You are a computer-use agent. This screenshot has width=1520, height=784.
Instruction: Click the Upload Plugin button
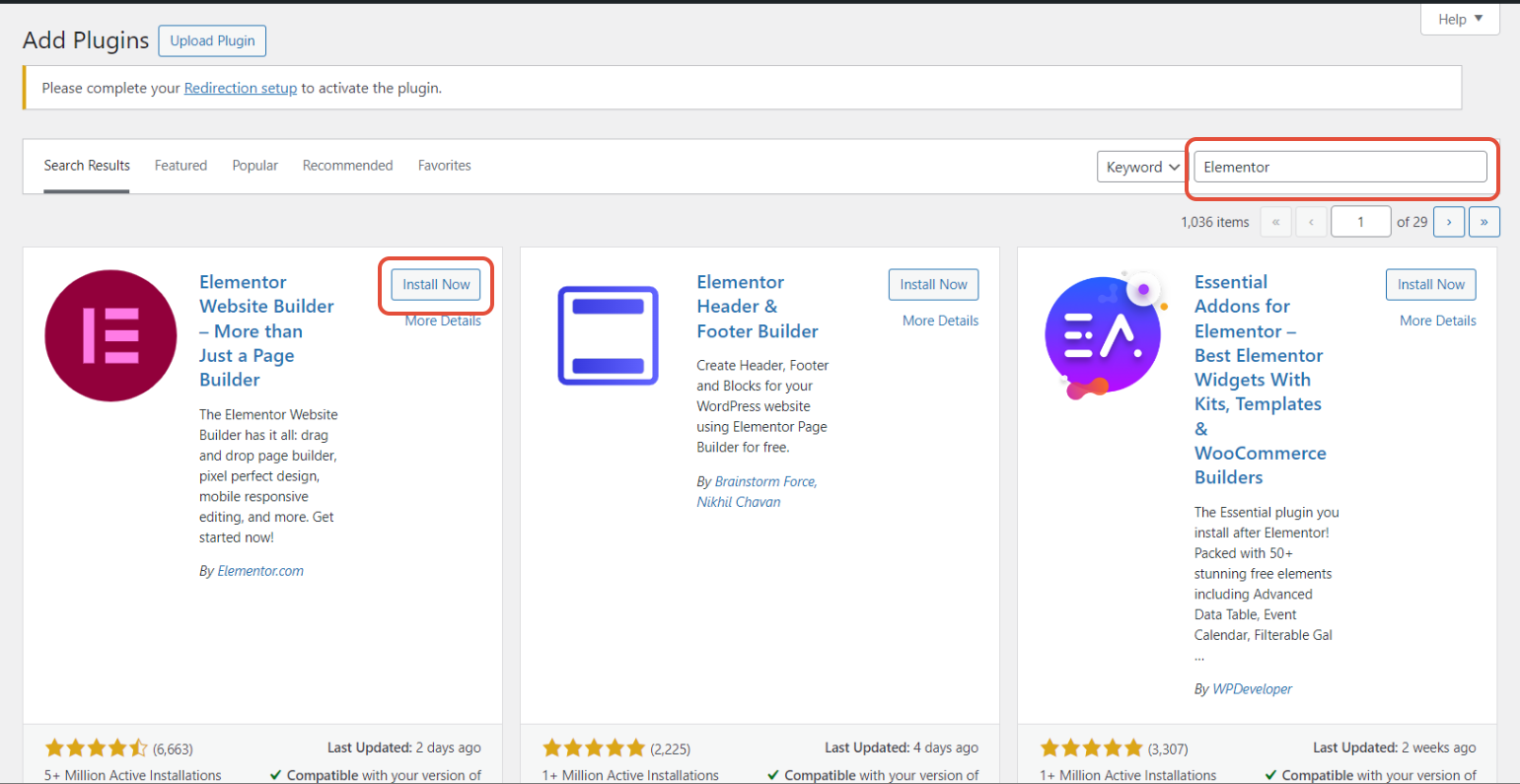tap(212, 40)
